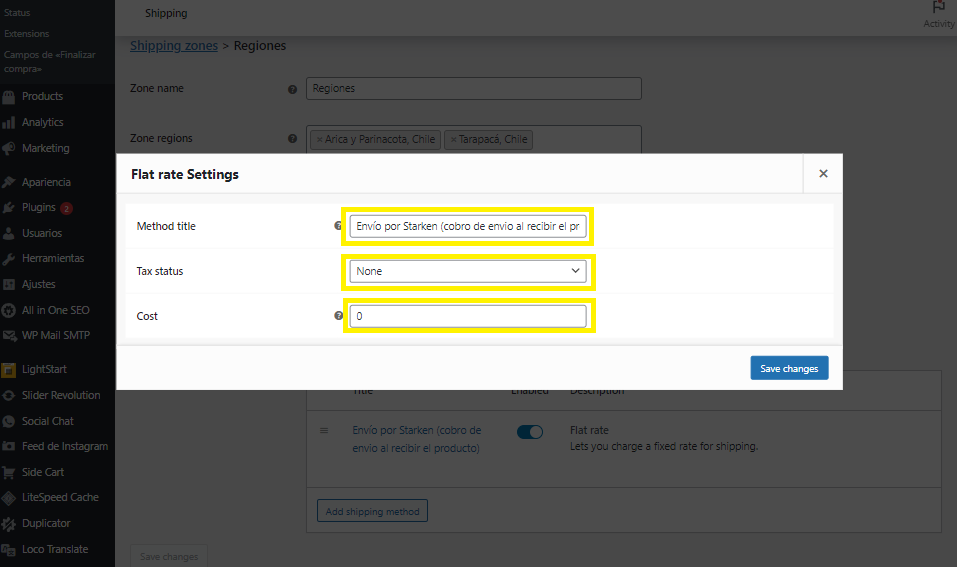
Task: Click the Products icon in sidebar
Action: click(9, 97)
